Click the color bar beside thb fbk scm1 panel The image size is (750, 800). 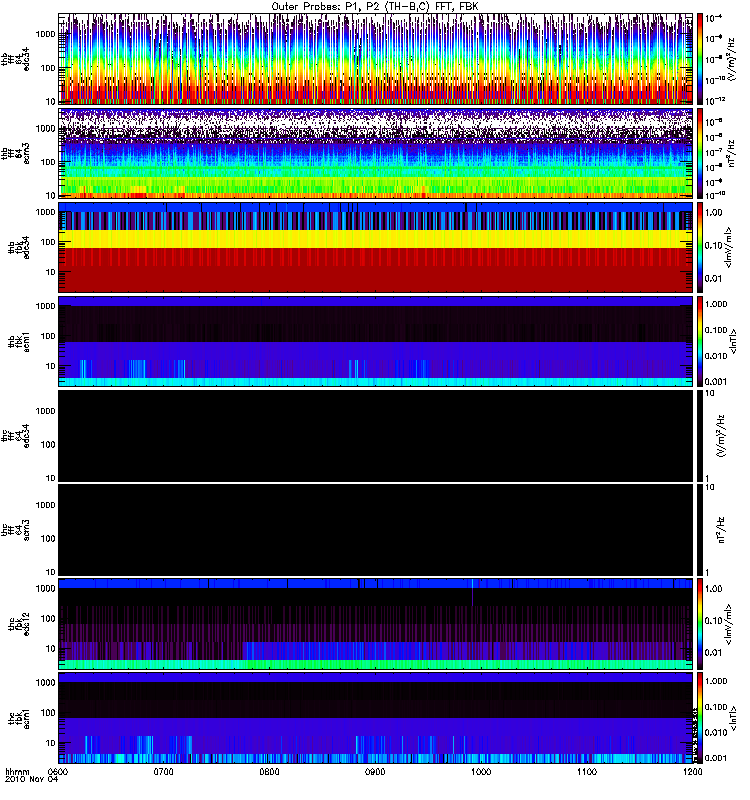(x=699, y=341)
